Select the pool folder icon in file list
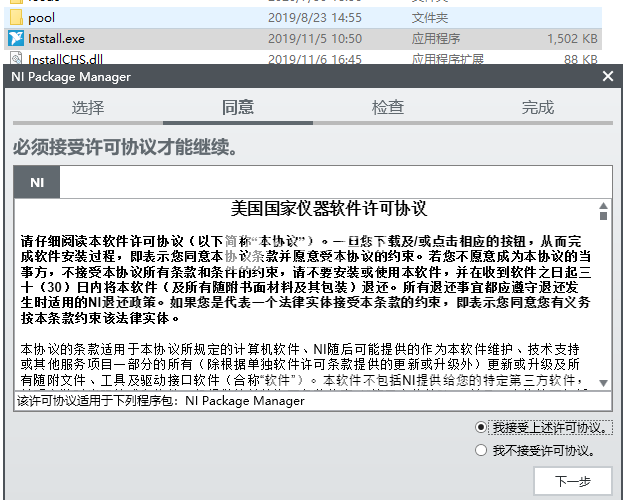The width and height of the screenshot is (624, 500). [x=16, y=18]
